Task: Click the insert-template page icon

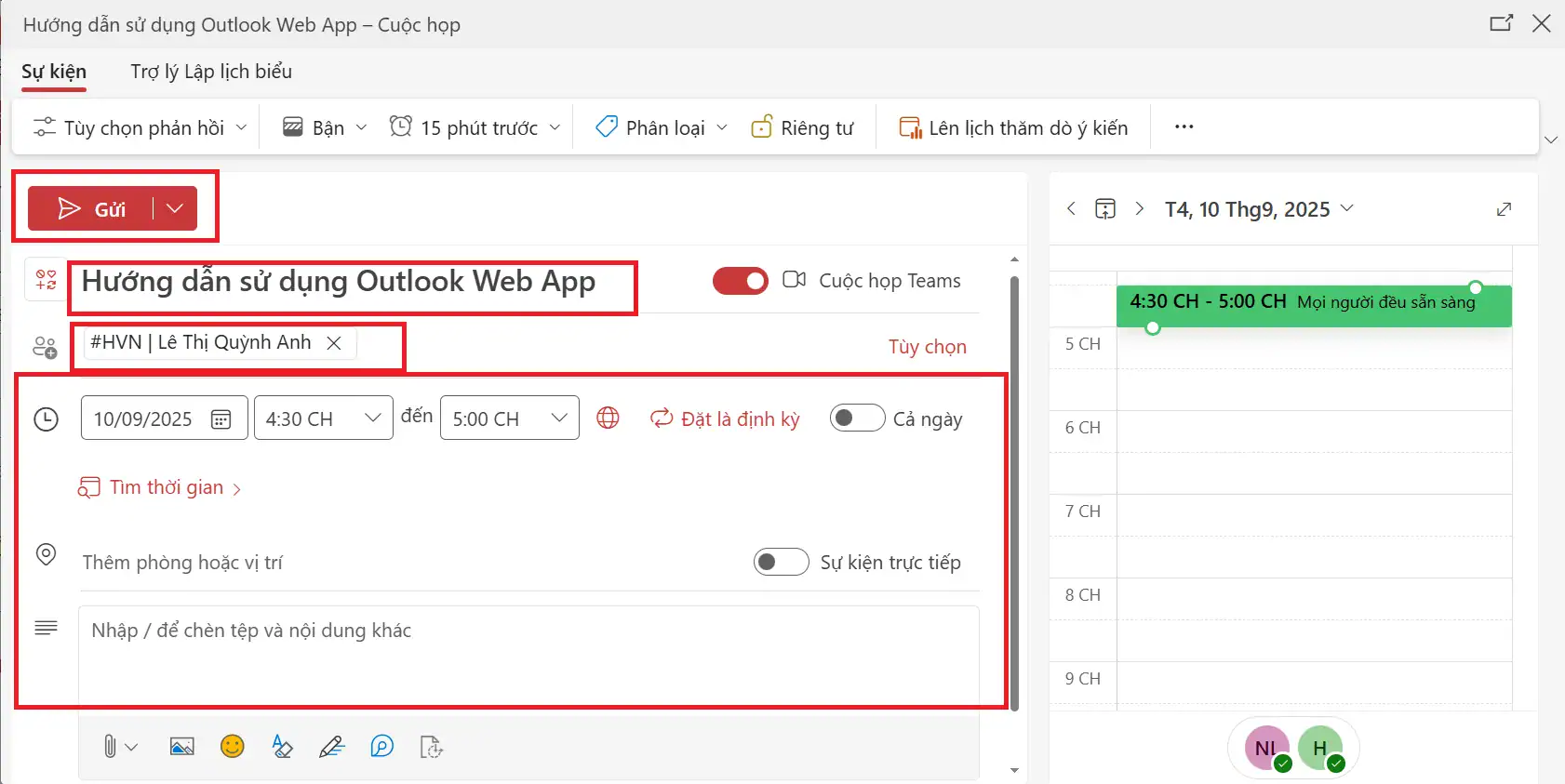Action: 432,747
